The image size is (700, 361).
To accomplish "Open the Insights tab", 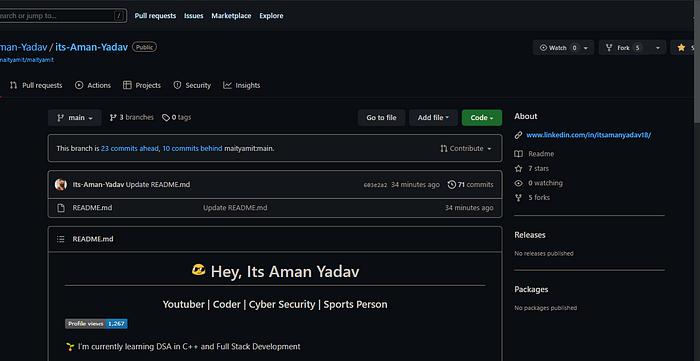I will click(x=242, y=85).
